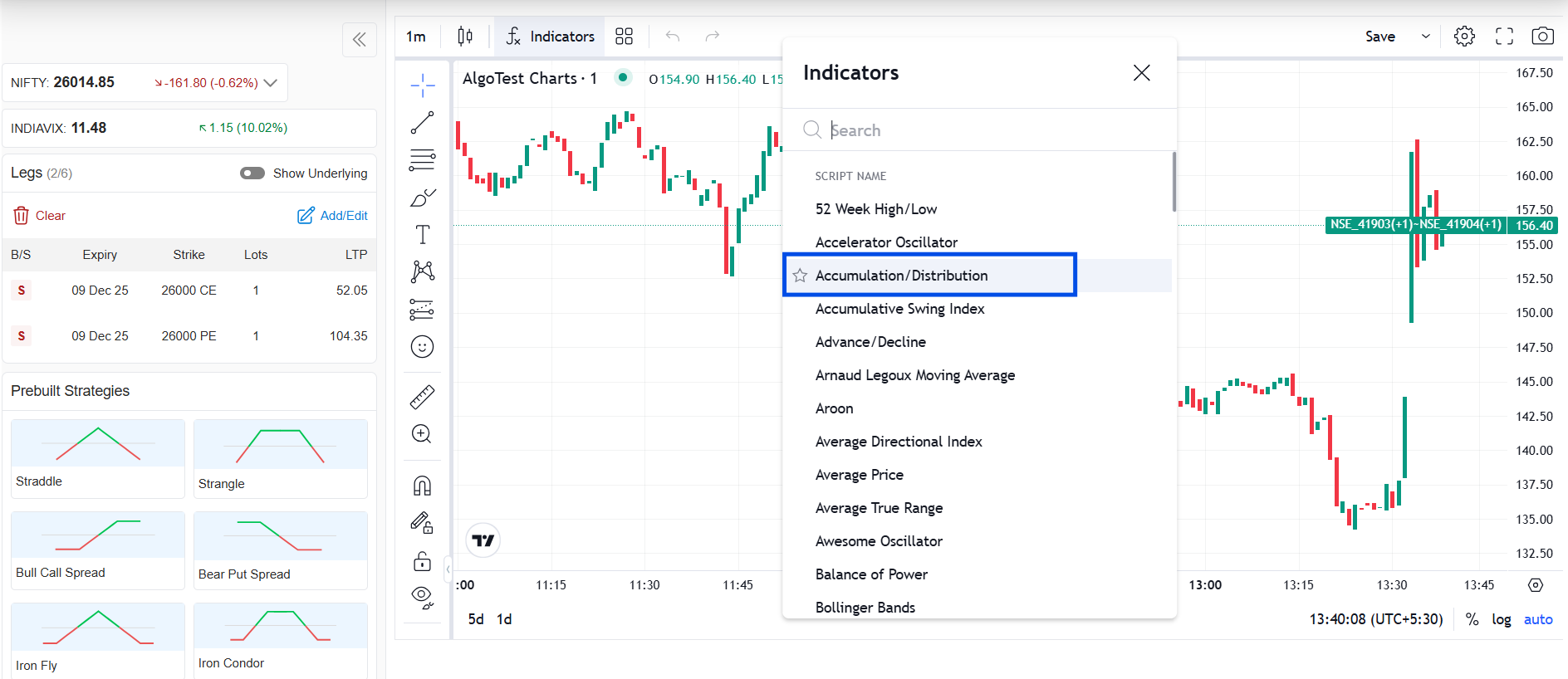Open the layout grid selector icon

tap(624, 37)
